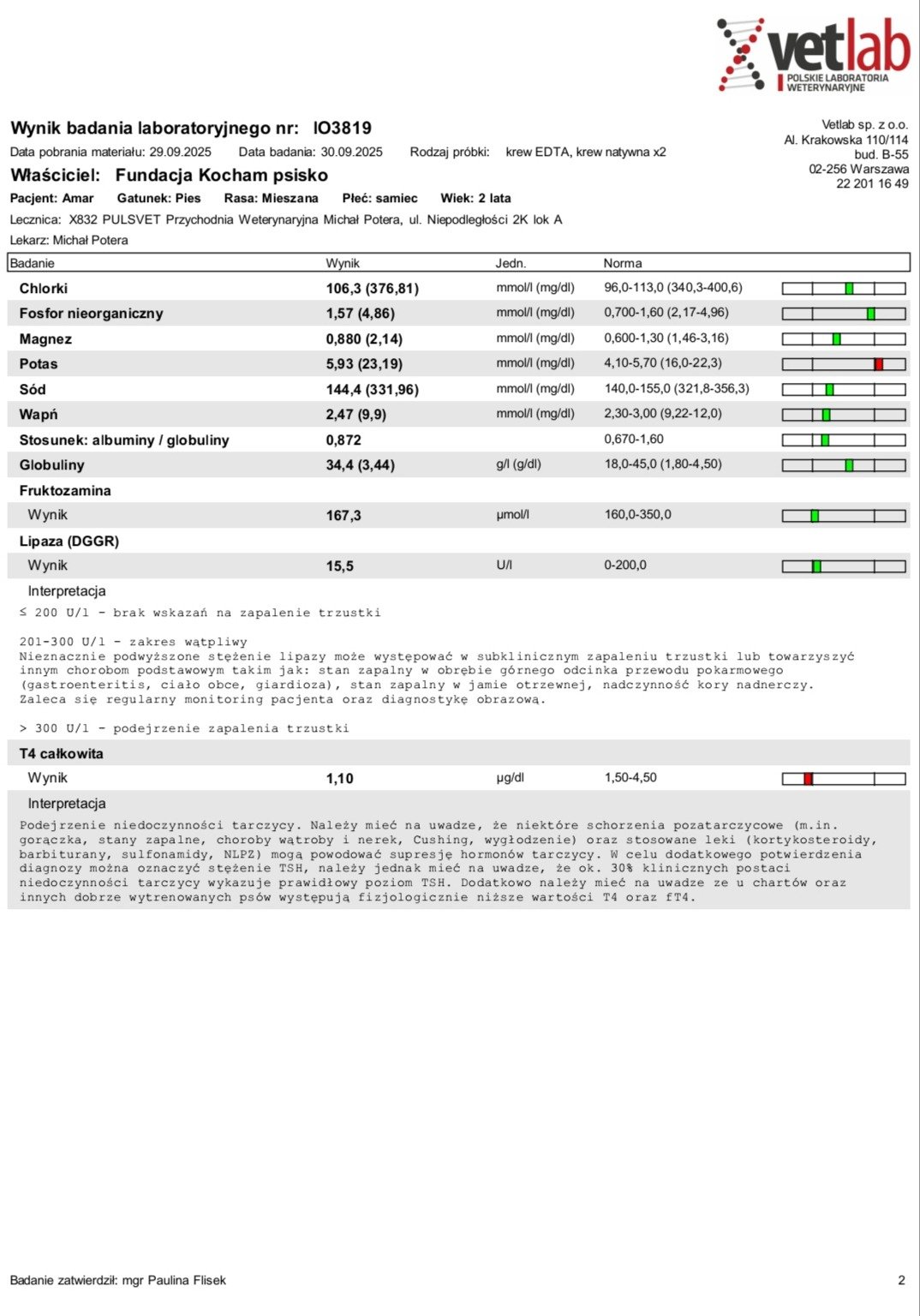Click the lab result number IO3819
920x1316 pixels.
(343, 129)
